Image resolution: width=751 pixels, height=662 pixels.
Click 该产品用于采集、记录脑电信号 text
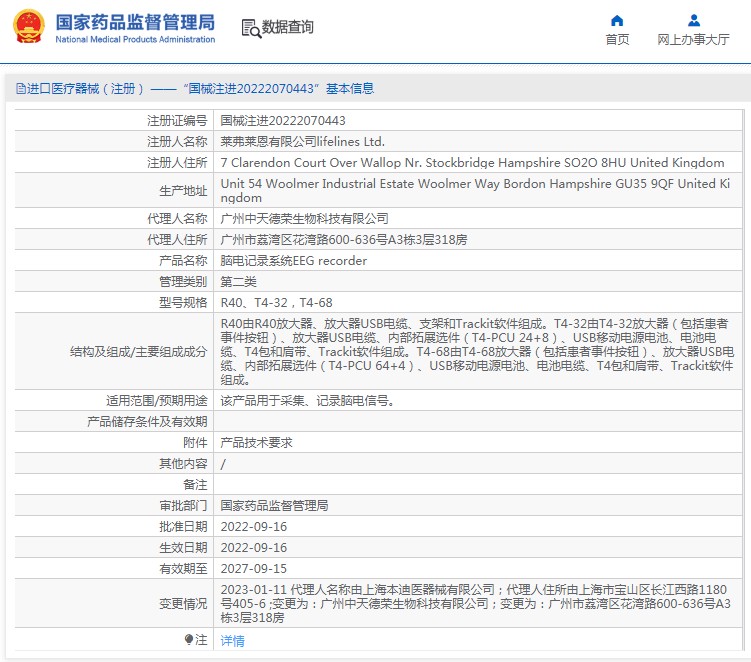click(x=307, y=401)
